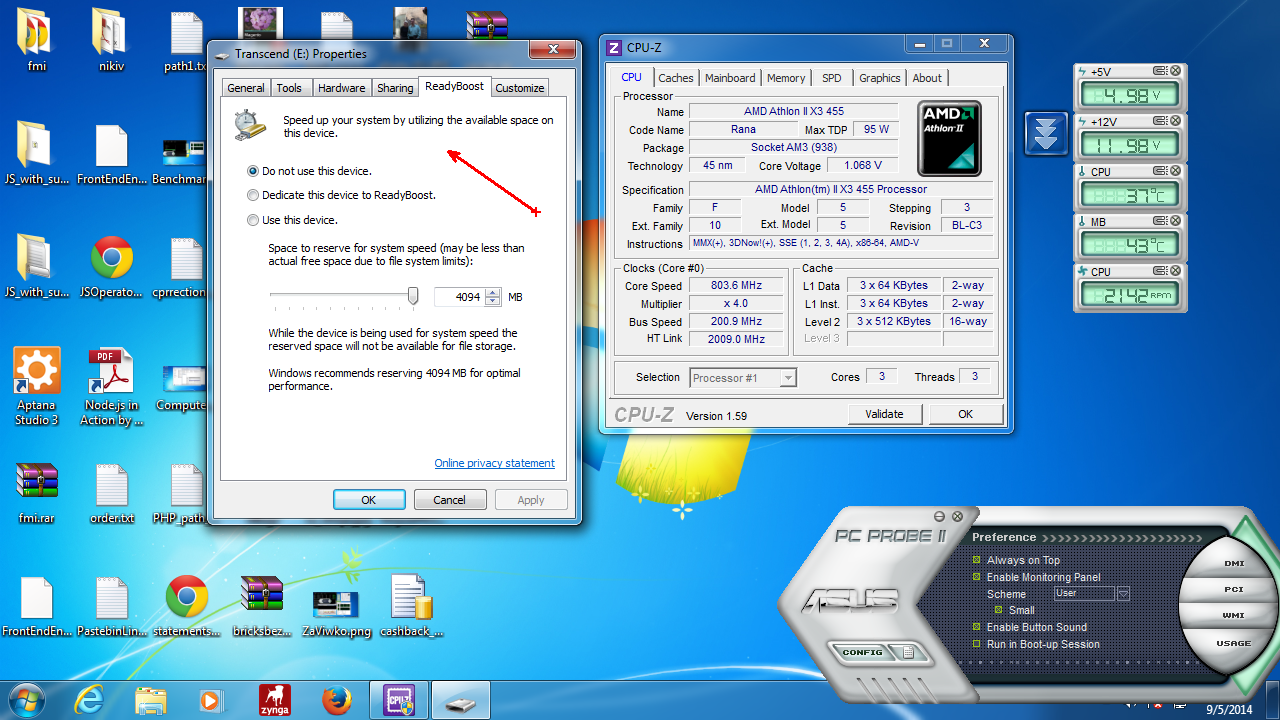This screenshot has height=720, width=1280.
Task: Click the ReadyBoost space slider thumb
Action: (x=413, y=296)
